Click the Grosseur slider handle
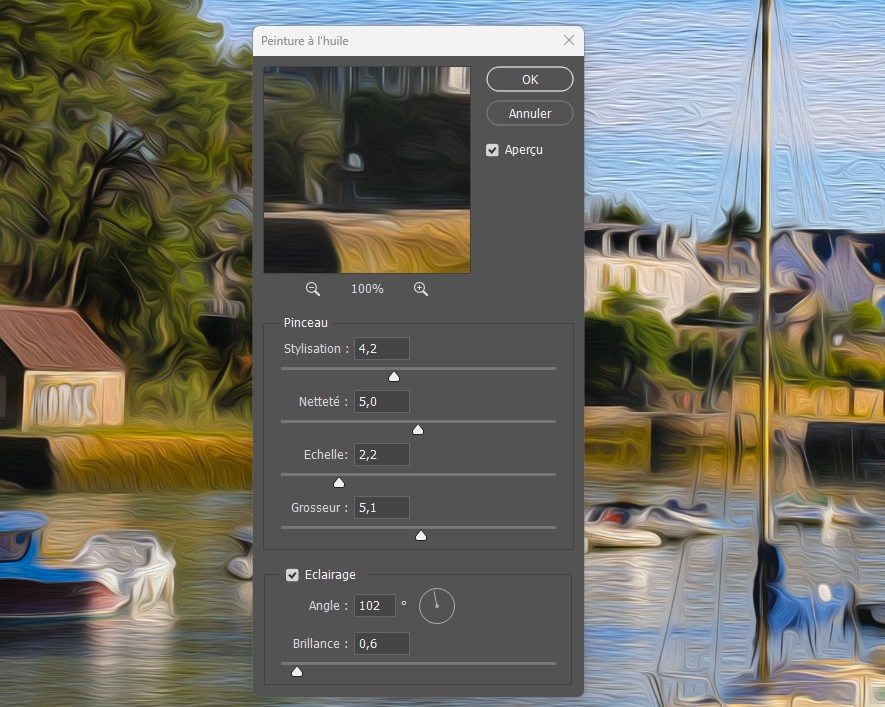Screen dimensions: 885x707 tap(421, 535)
